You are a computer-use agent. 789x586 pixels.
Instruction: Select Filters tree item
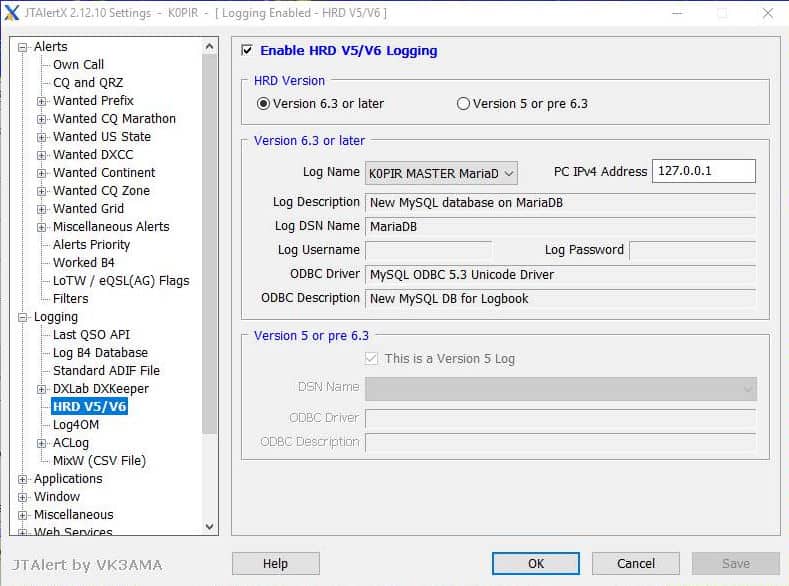tap(71, 299)
